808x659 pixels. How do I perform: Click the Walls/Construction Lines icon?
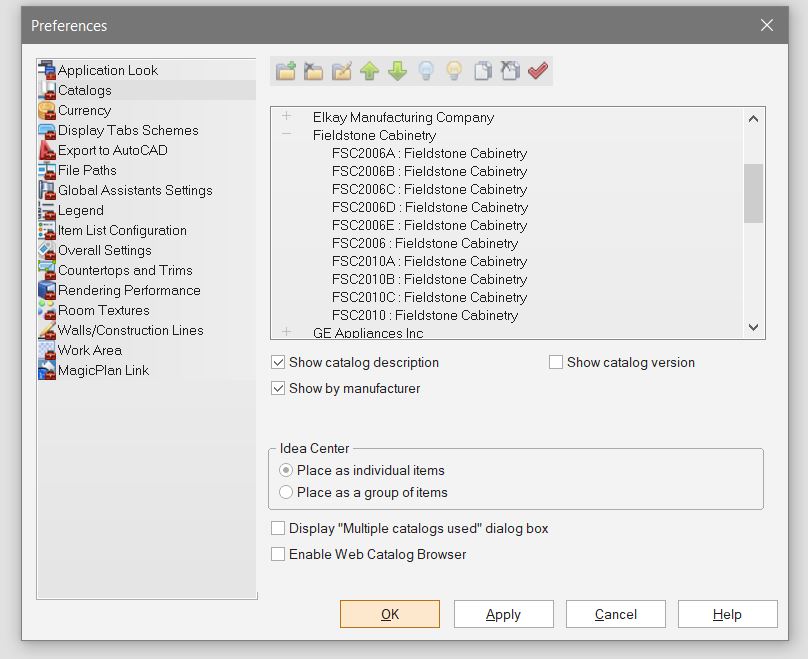[47, 330]
